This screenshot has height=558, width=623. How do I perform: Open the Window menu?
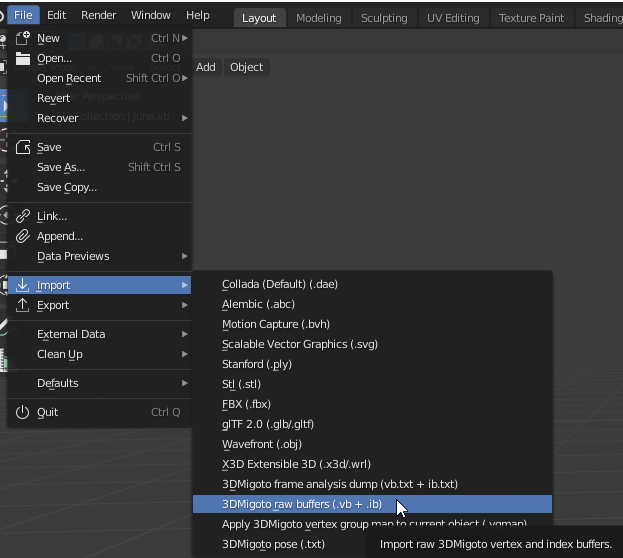pos(151,15)
